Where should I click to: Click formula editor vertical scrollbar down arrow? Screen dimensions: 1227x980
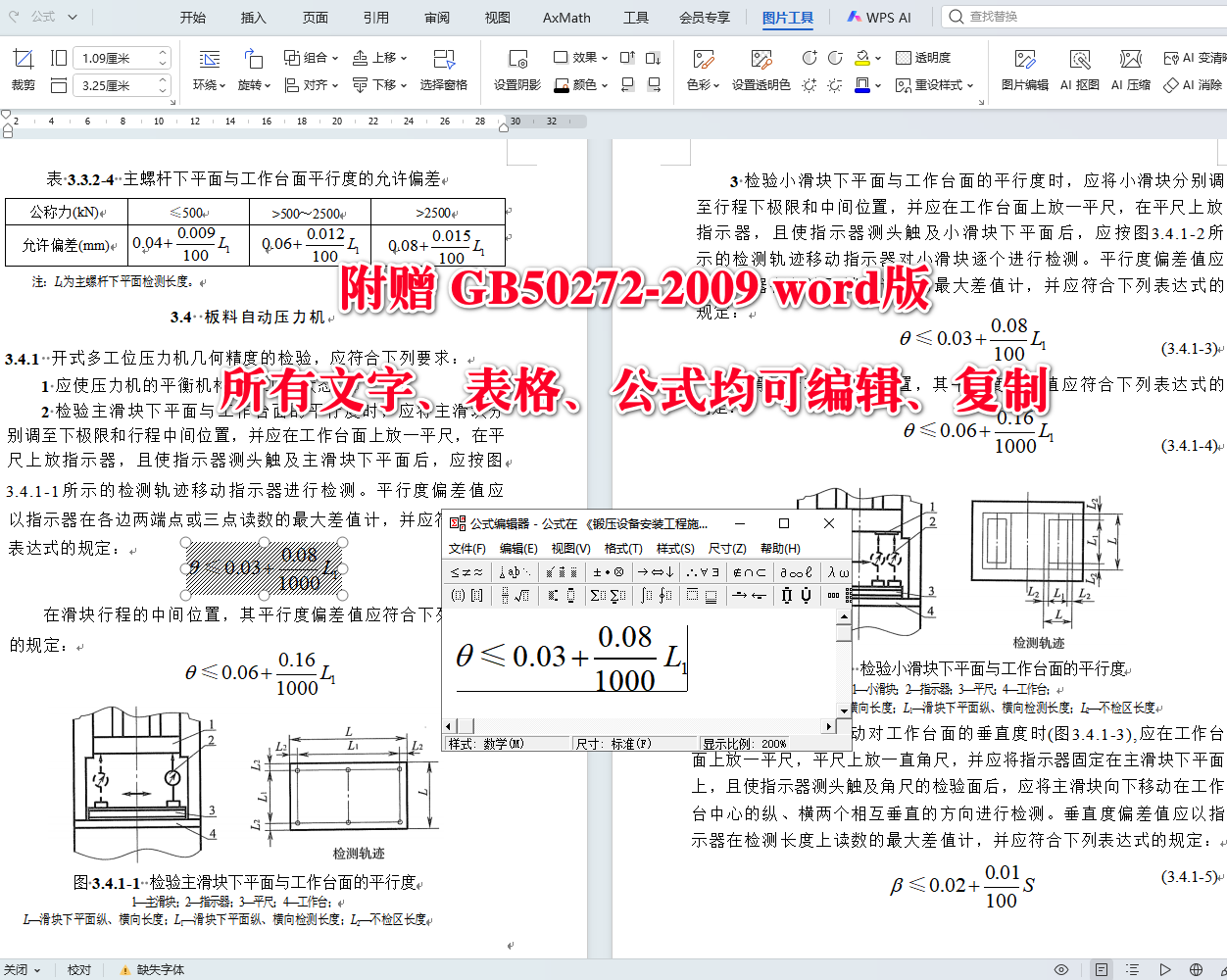click(844, 710)
